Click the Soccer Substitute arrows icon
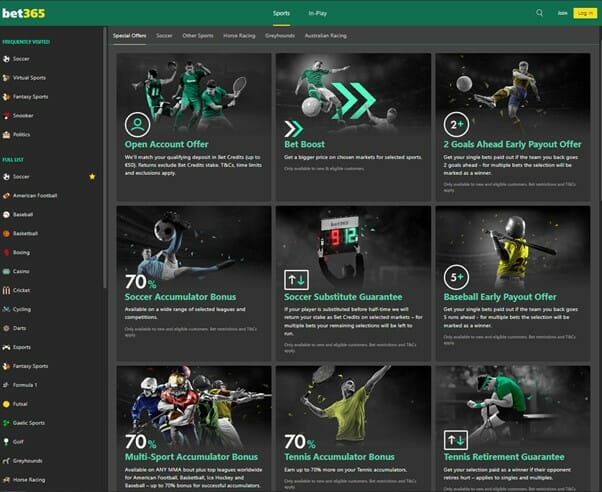The image size is (602, 492). [296, 280]
